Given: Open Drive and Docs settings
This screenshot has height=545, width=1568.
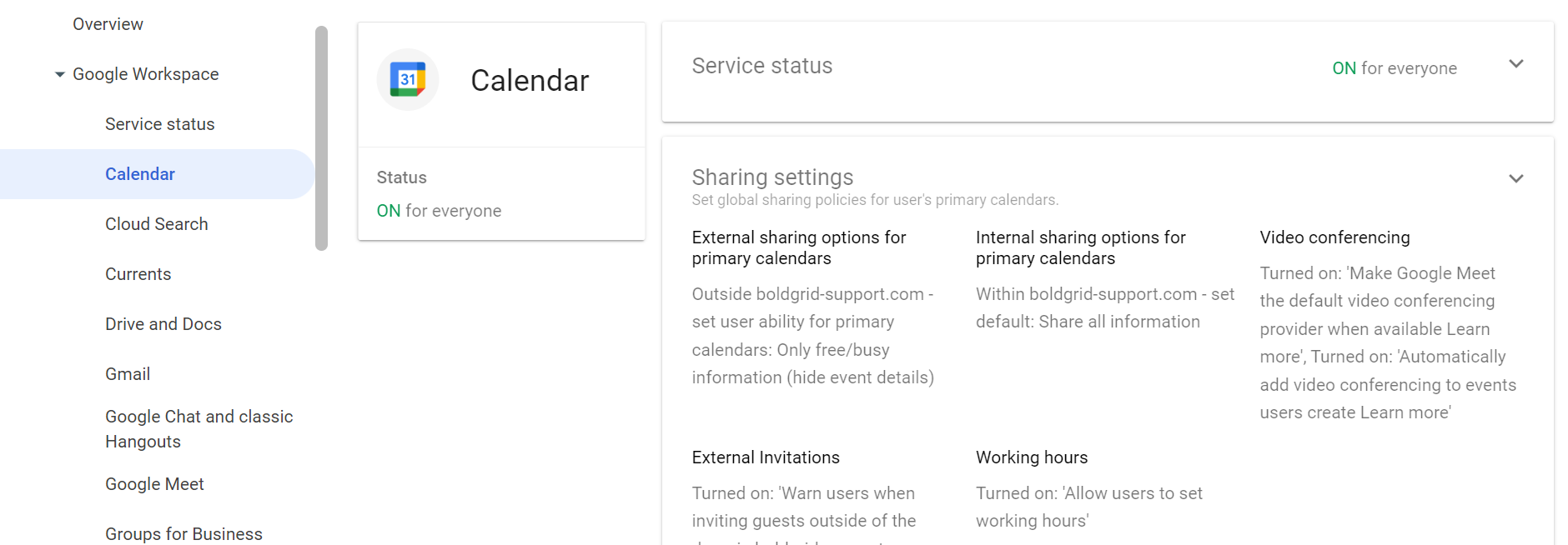Looking at the screenshot, I should (163, 323).
